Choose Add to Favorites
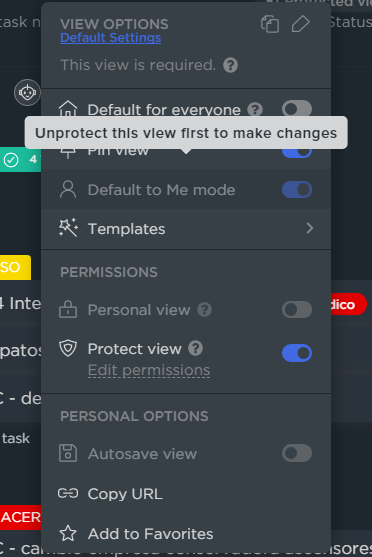Image resolution: width=372 pixels, height=557 pixels. pos(186,534)
